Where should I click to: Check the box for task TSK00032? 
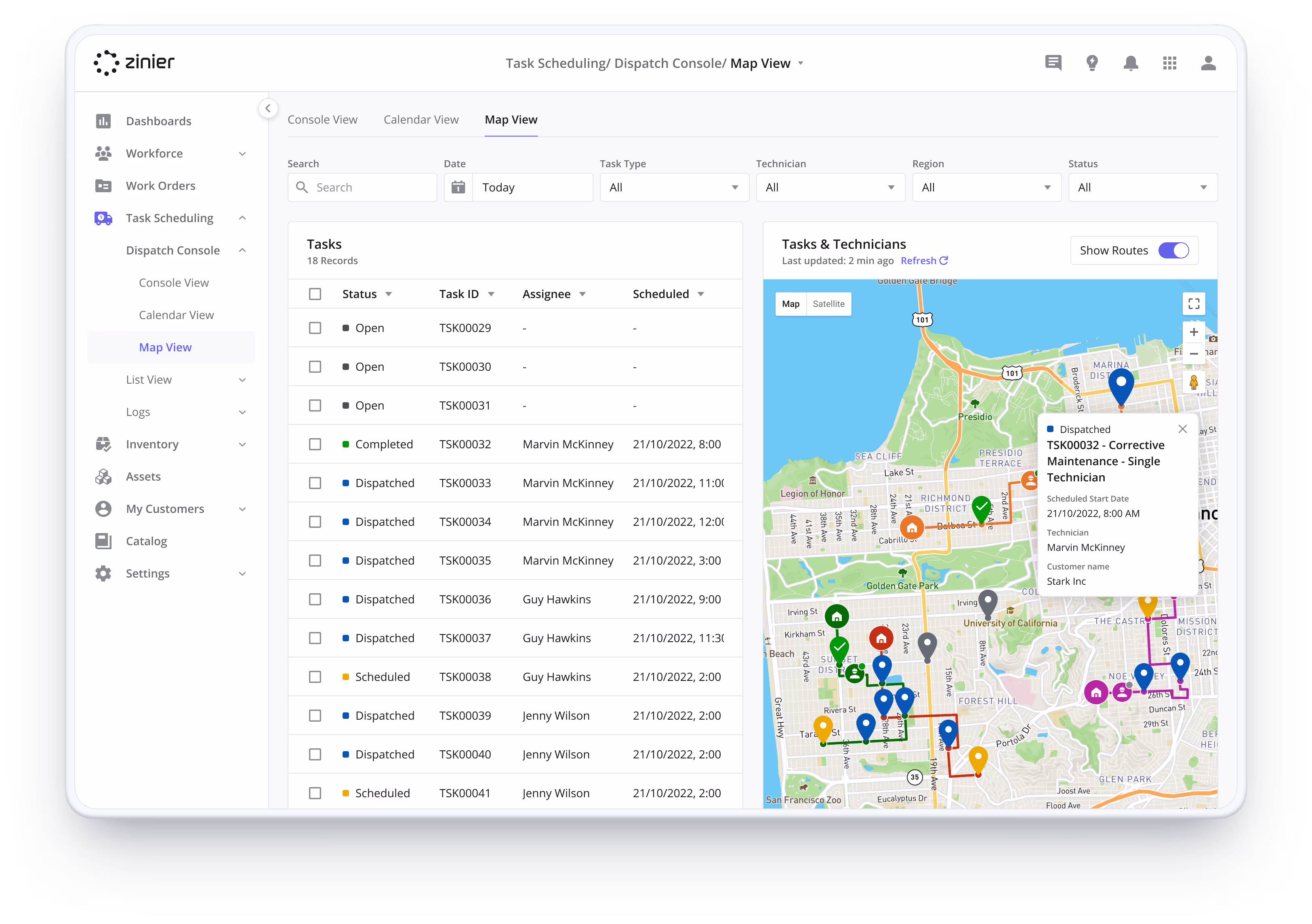click(315, 444)
